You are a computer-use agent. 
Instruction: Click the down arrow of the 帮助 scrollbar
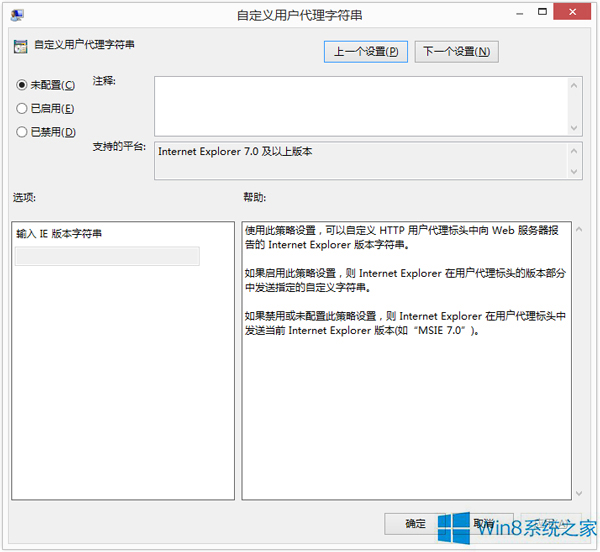point(579,493)
